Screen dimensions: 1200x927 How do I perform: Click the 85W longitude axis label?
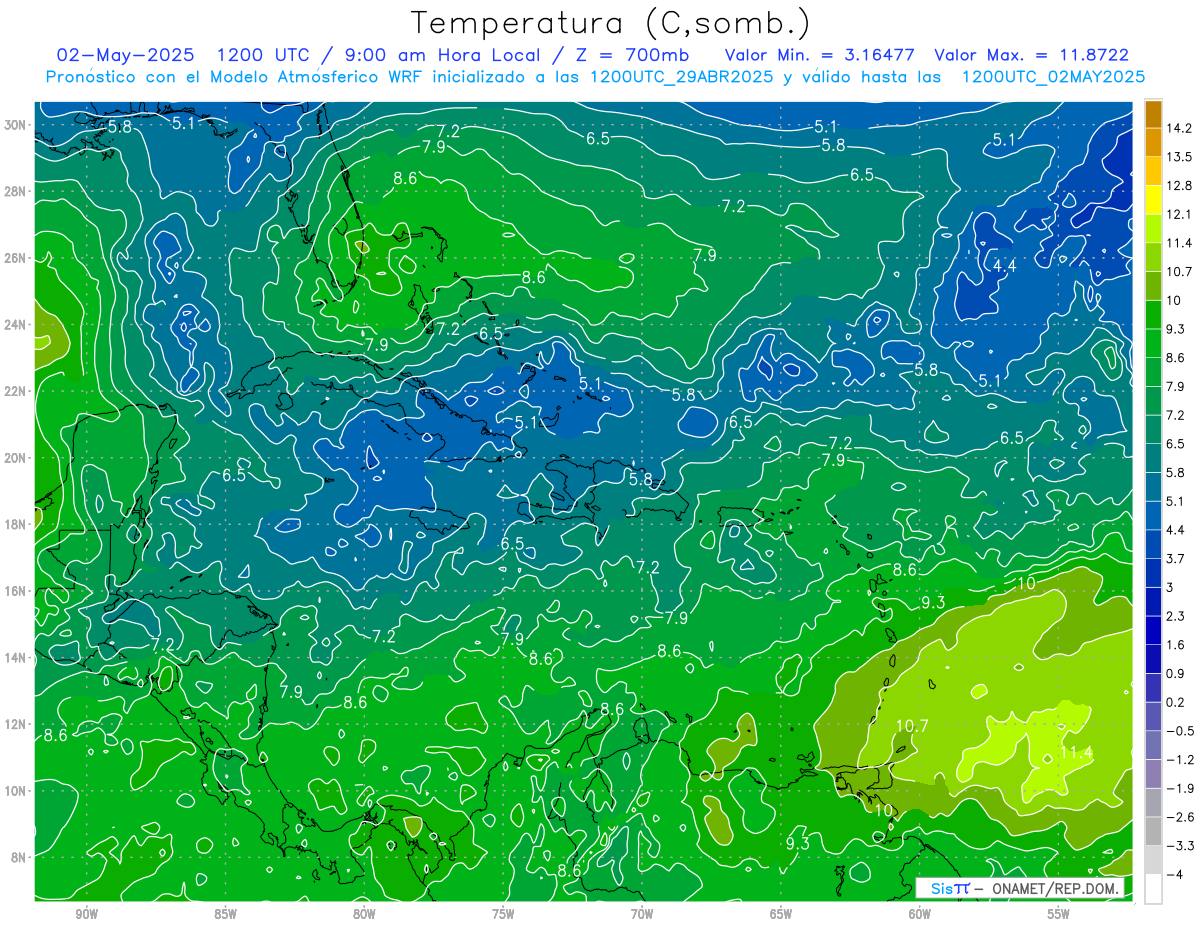pyautogui.click(x=225, y=914)
